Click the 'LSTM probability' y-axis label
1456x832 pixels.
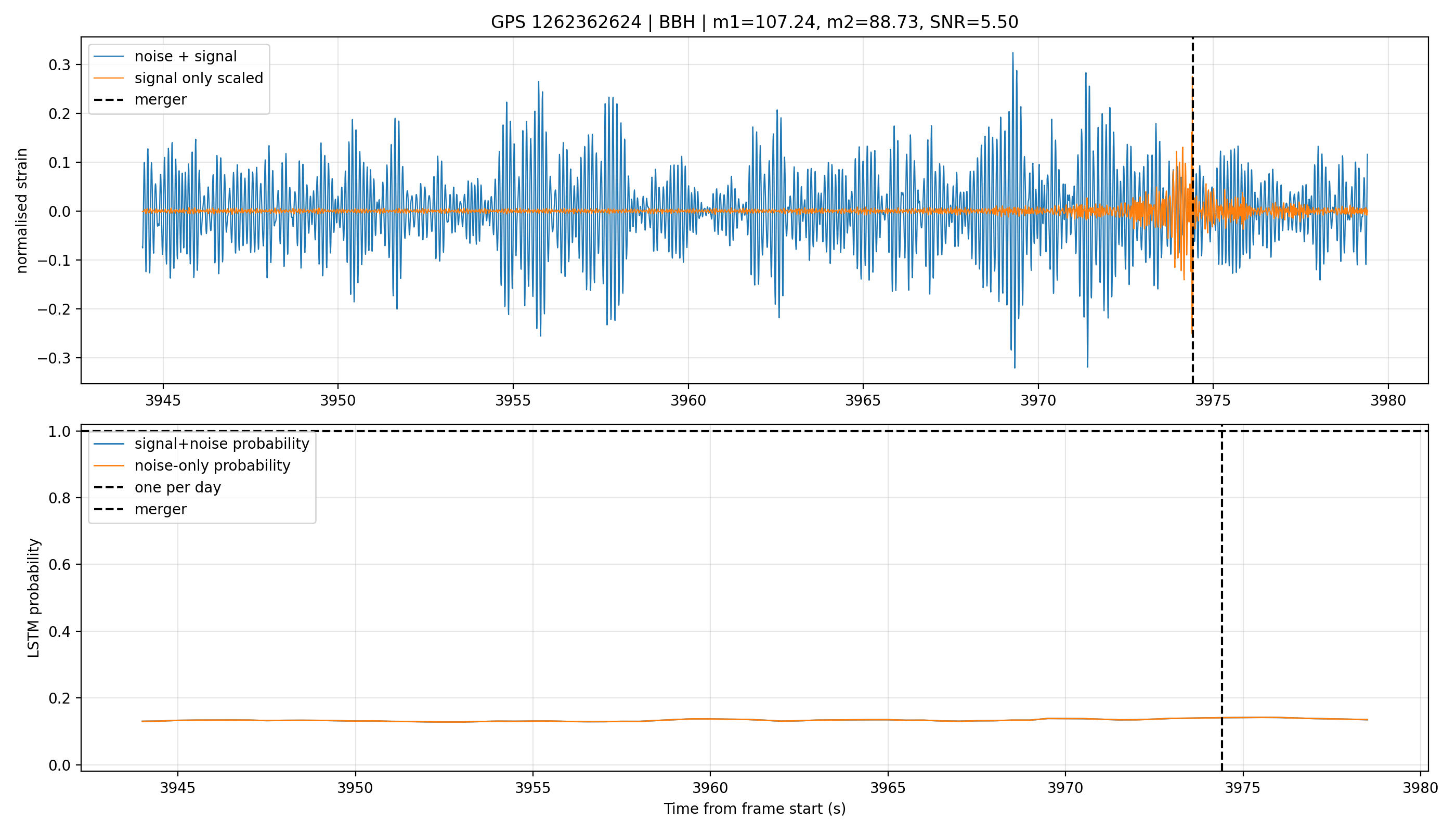tap(34, 597)
